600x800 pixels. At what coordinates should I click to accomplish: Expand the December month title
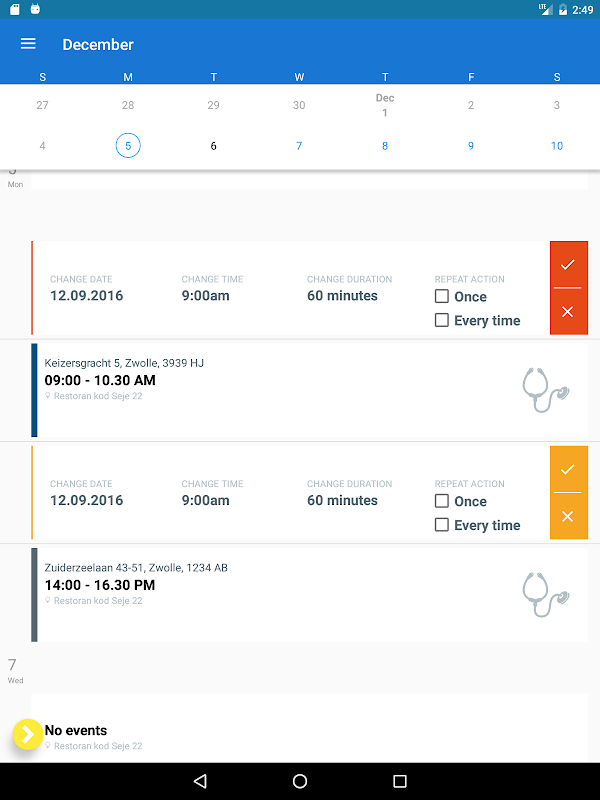click(98, 44)
